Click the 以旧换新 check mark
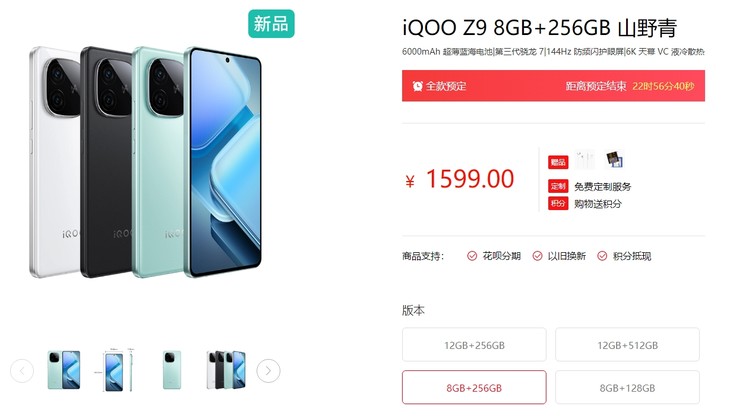The image size is (730, 416). pyautogui.click(x=537, y=256)
